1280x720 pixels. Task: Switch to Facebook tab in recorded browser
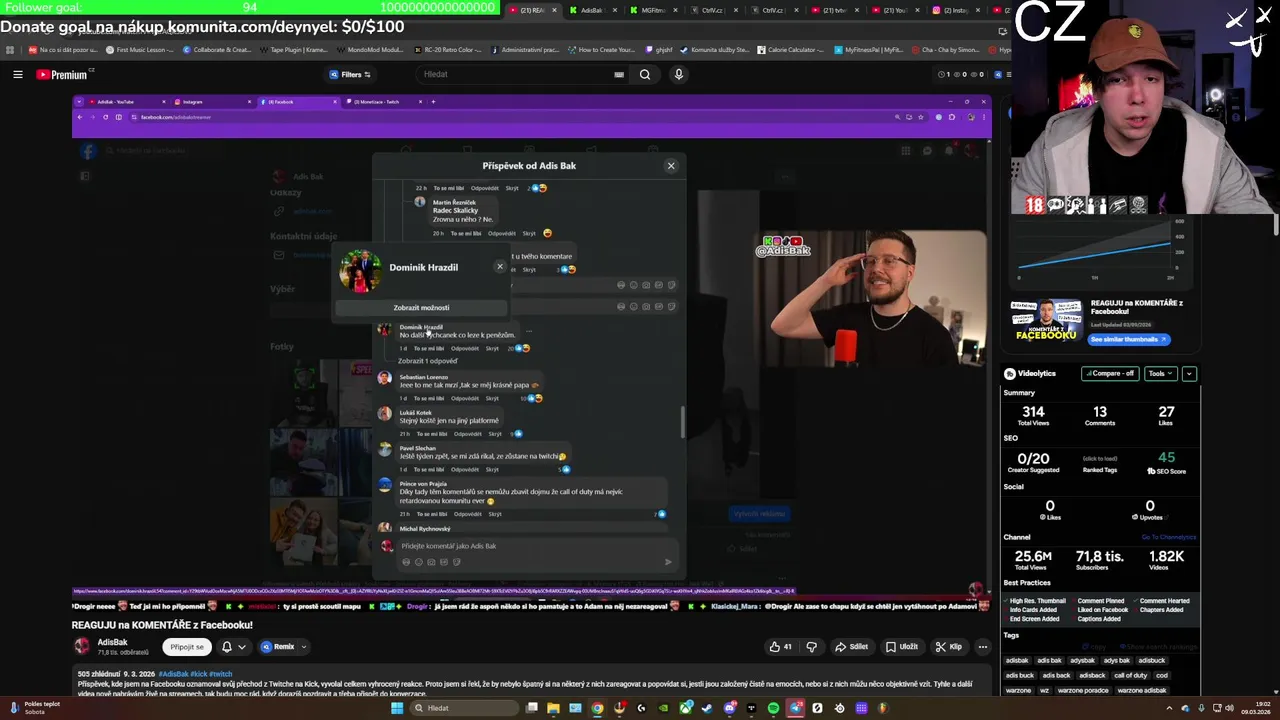[297, 102]
